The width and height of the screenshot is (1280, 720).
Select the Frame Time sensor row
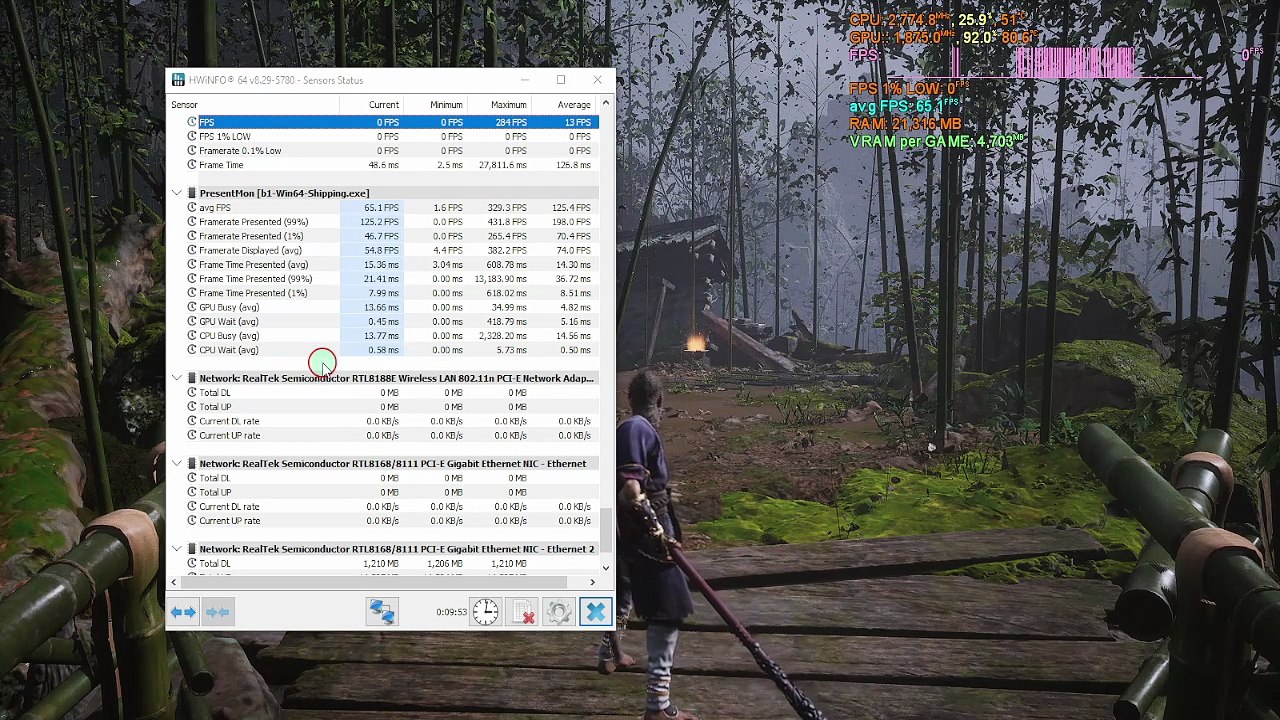[391, 165]
